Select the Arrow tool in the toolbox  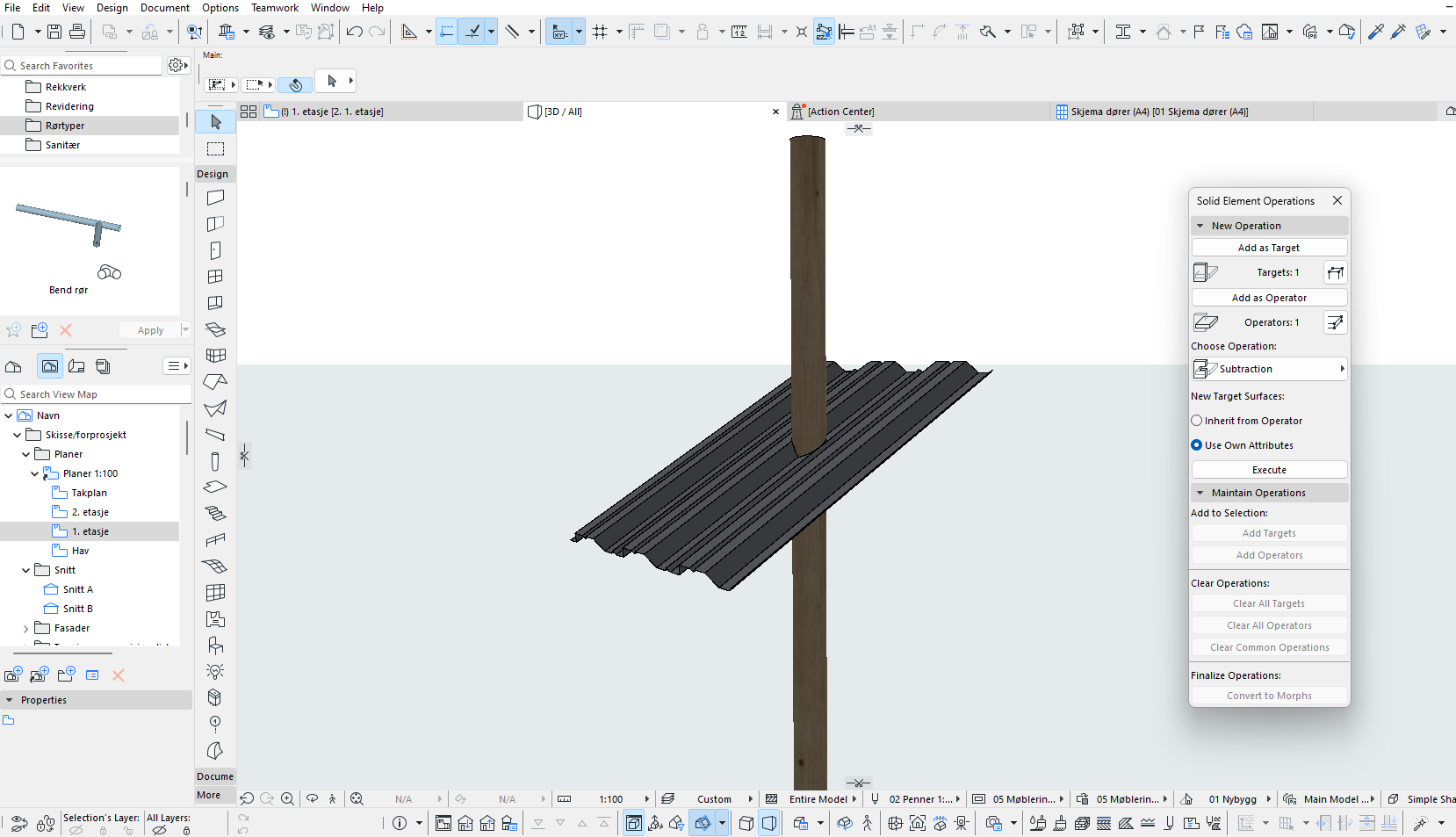click(215, 121)
